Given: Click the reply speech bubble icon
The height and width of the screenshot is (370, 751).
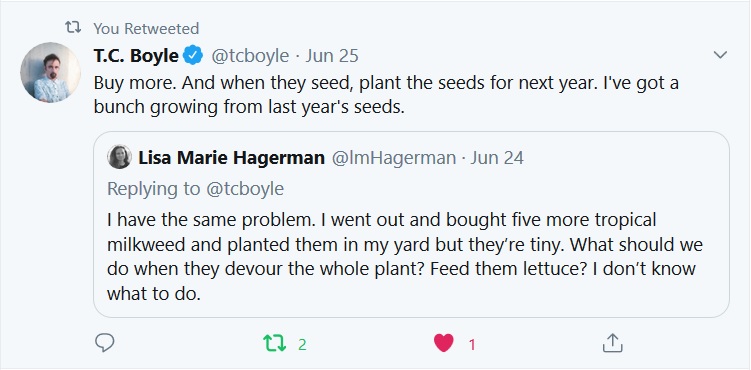Looking at the screenshot, I should pyautogui.click(x=104, y=343).
